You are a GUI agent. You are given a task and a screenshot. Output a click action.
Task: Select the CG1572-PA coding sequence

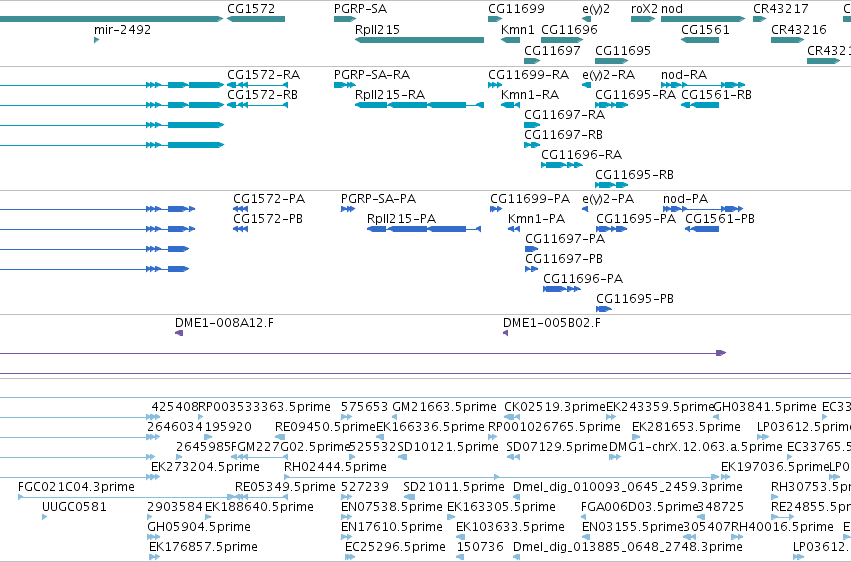tap(240, 209)
